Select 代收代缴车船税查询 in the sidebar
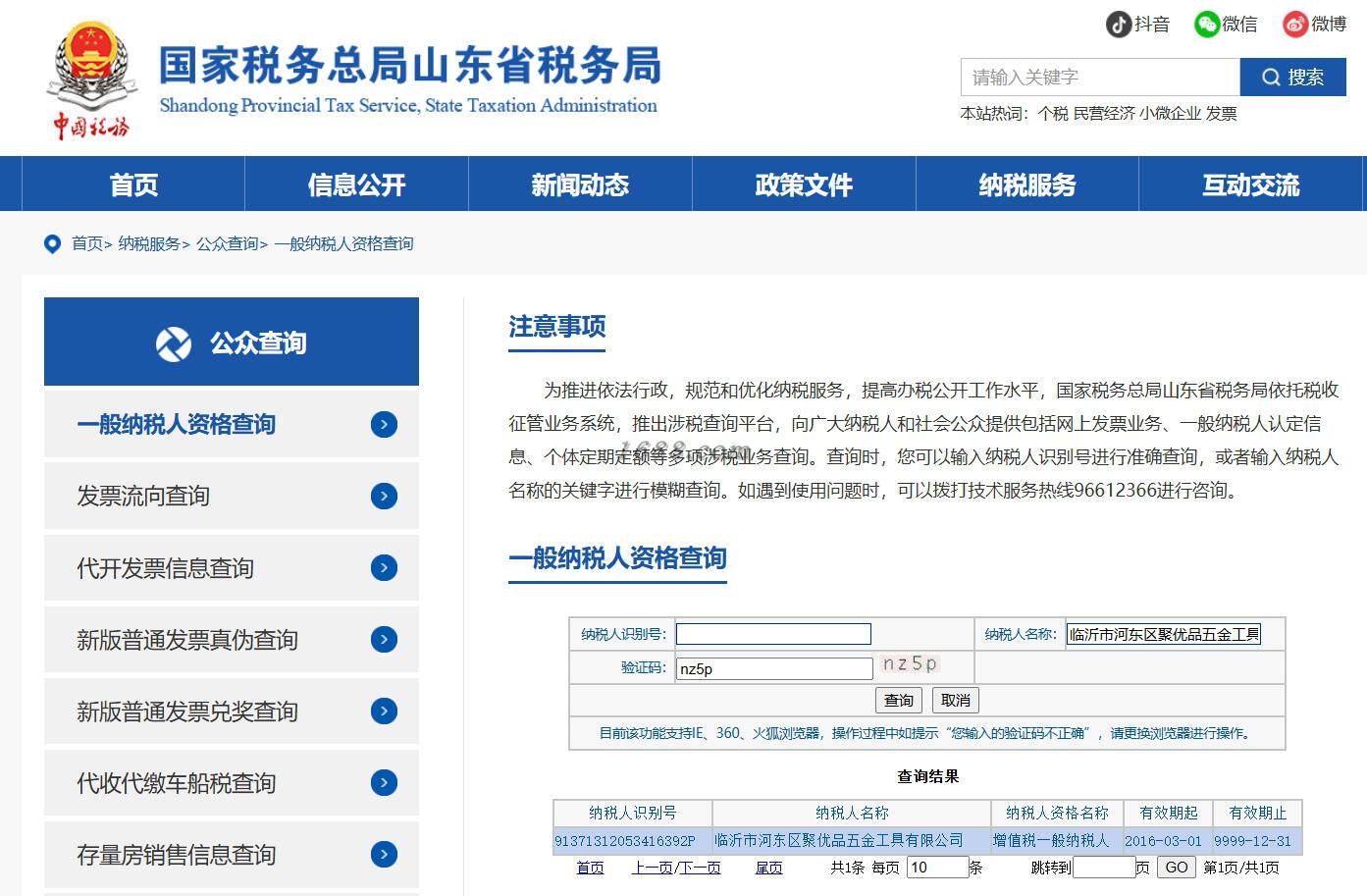The image size is (1367, 896). (x=232, y=782)
